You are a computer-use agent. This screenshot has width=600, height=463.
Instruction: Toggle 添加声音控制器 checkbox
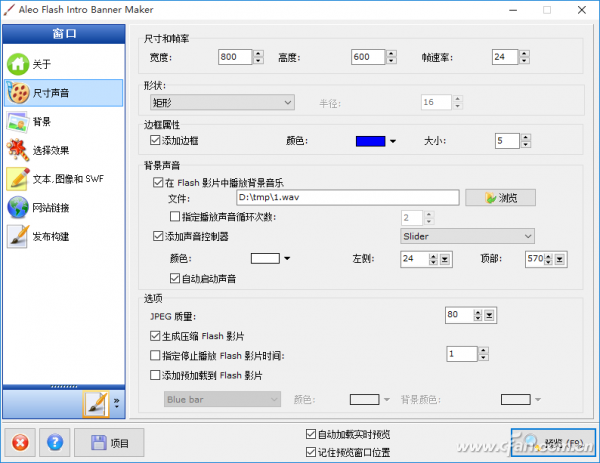click(x=158, y=236)
